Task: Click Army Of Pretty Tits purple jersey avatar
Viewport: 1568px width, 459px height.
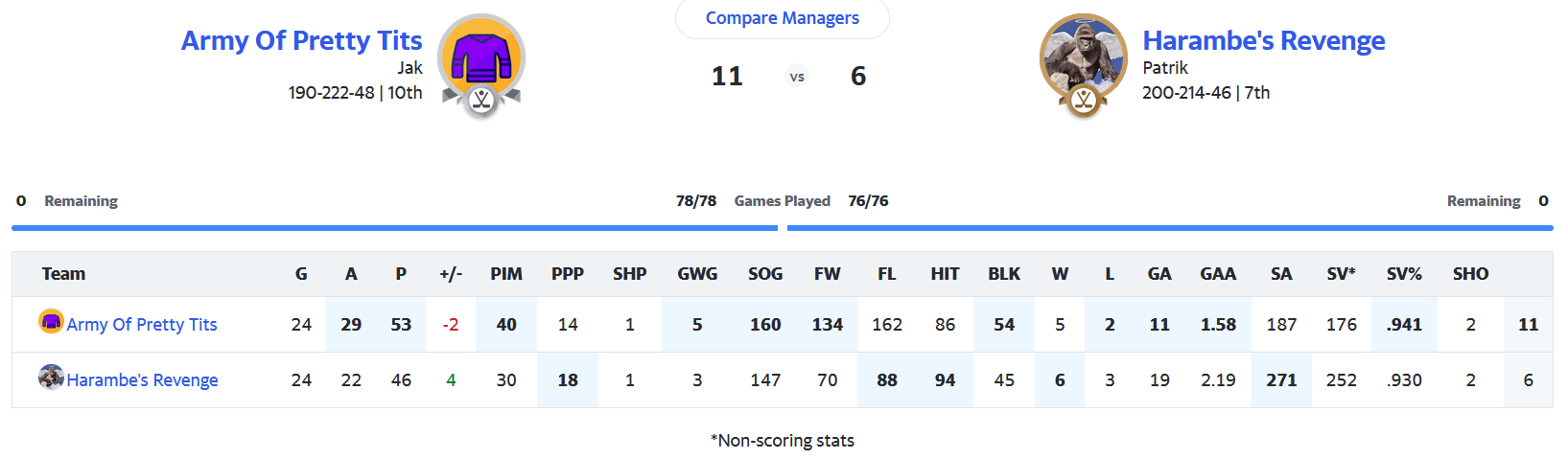Action: tap(481, 59)
